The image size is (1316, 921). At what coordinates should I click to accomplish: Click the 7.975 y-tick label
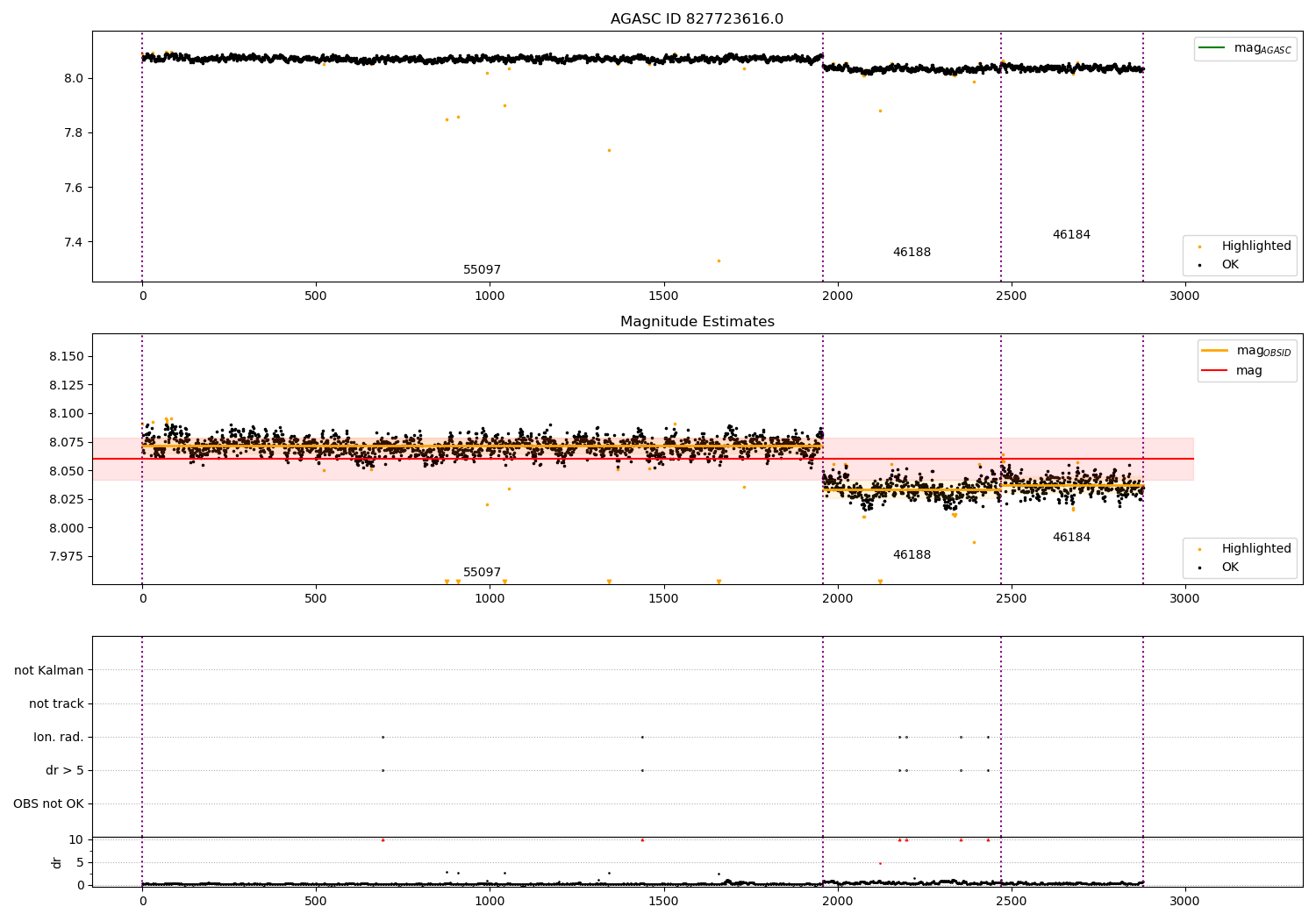pyautogui.click(x=67, y=557)
